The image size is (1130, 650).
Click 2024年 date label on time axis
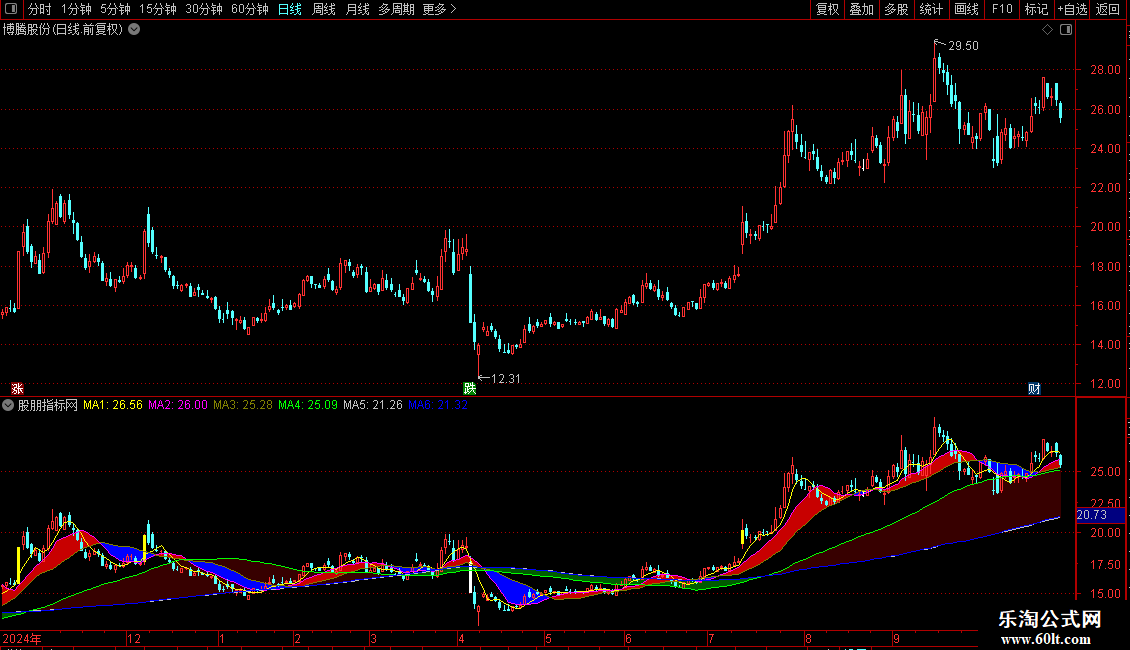click(22, 639)
